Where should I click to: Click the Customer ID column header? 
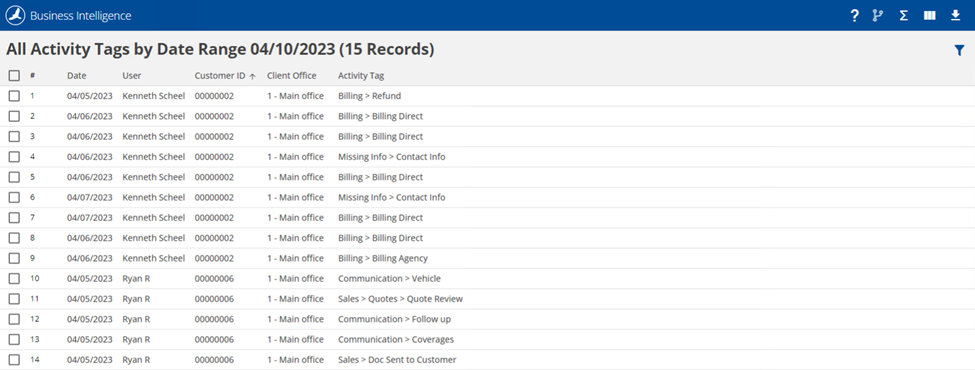coord(220,76)
